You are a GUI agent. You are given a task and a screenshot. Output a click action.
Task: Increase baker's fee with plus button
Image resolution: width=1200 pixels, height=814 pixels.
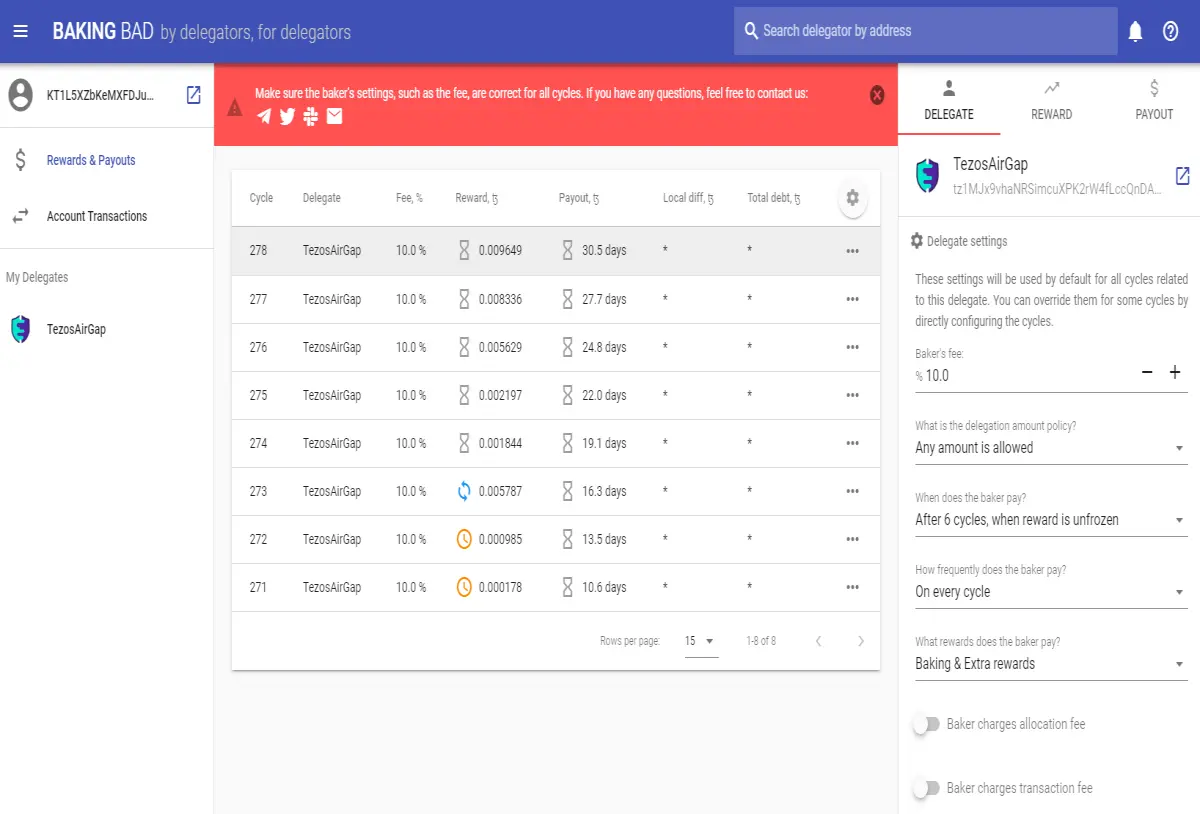click(x=1175, y=372)
